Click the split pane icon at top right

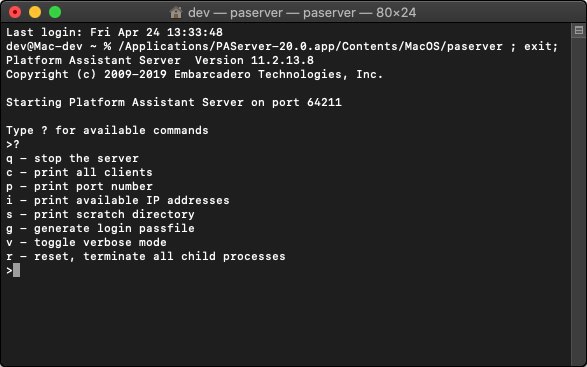pyautogui.click(x=579, y=30)
